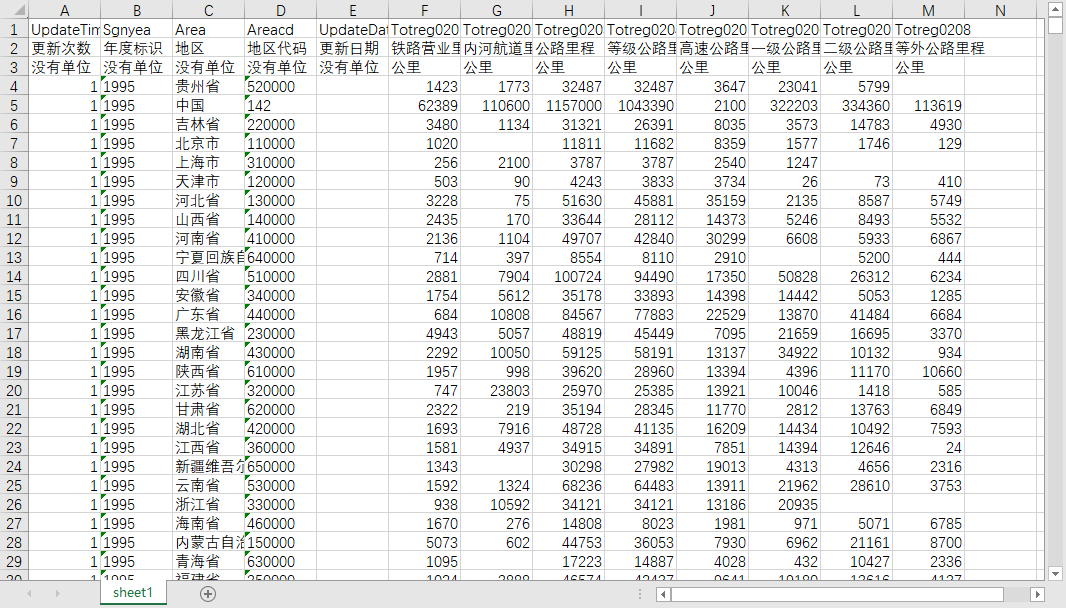Select area code cell 440000
The height and width of the screenshot is (608, 1066).
(281, 314)
